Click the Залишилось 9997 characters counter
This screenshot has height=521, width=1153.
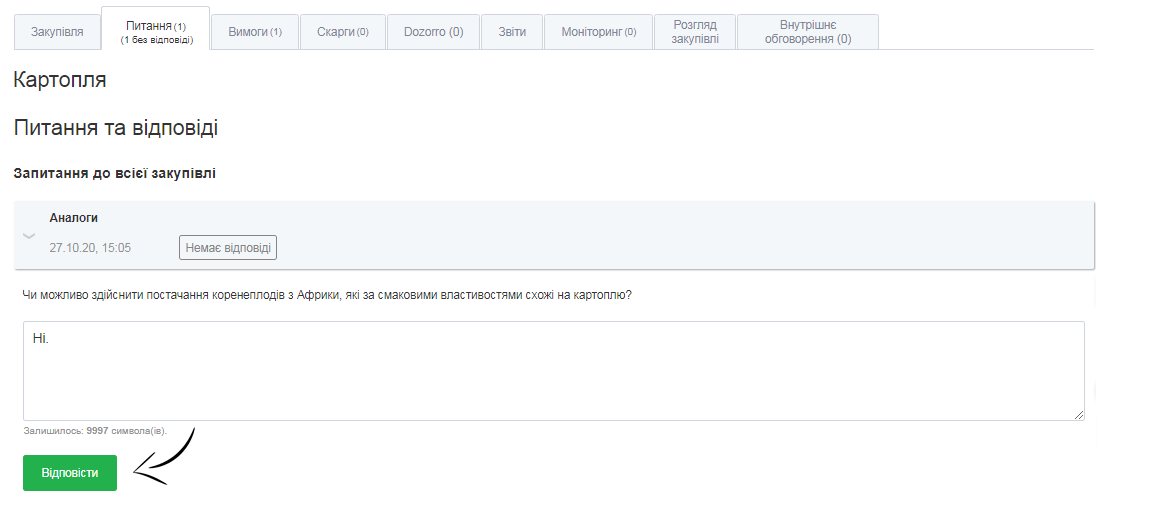95,431
